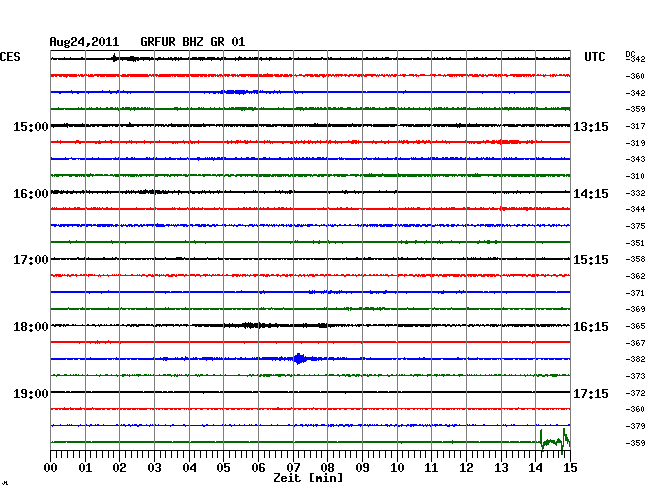Select the DC offset value -351

point(635,243)
